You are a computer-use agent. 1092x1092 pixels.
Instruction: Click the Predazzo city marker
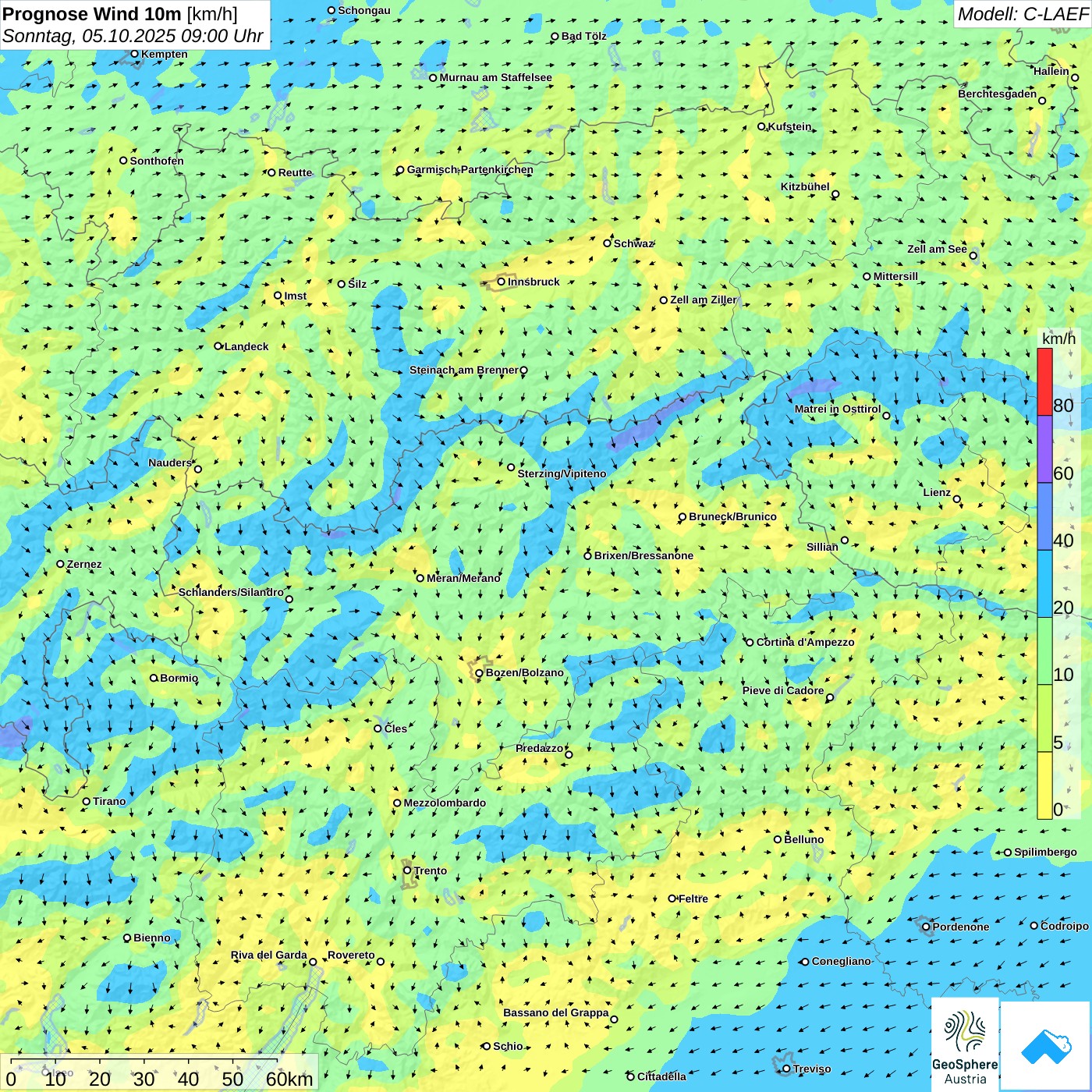click(x=569, y=754)
